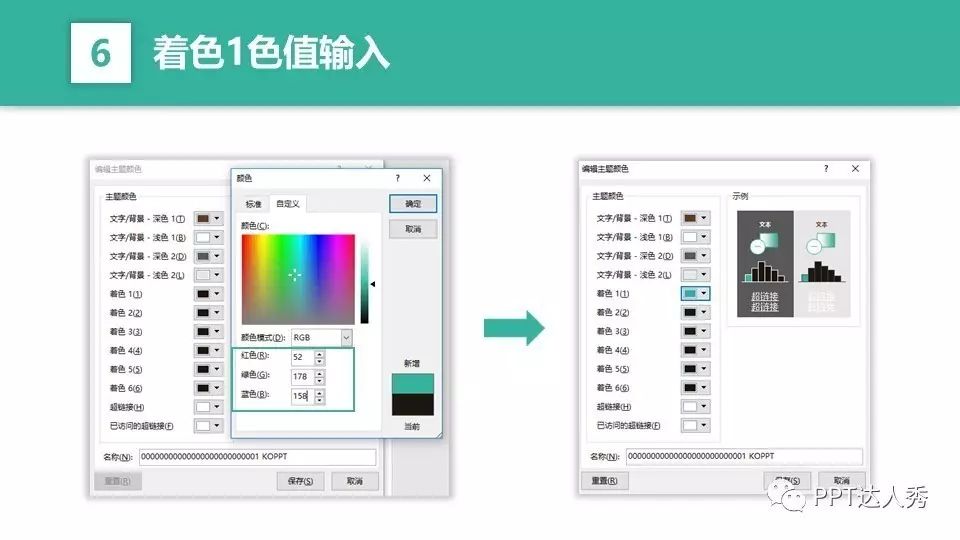Expand 着色 2 color dropdown in right dialog
Screen dimensions: 960x540
pyautogui.click(x=705, y=313)
